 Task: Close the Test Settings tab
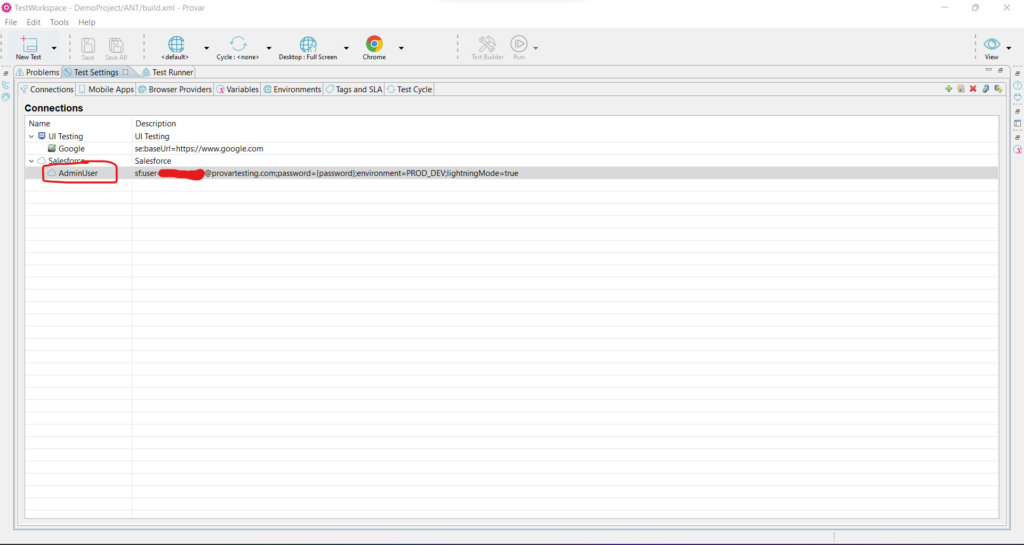point(125,72)
